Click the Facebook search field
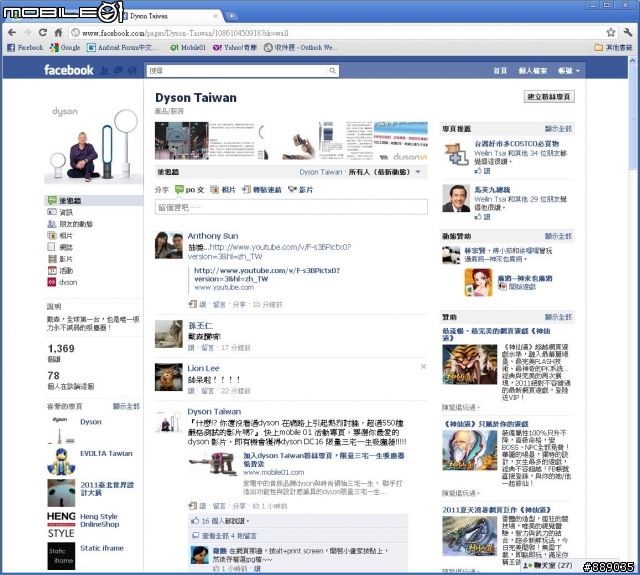The width and height of the screenshot is (640, 575). [x=237, y=71]
